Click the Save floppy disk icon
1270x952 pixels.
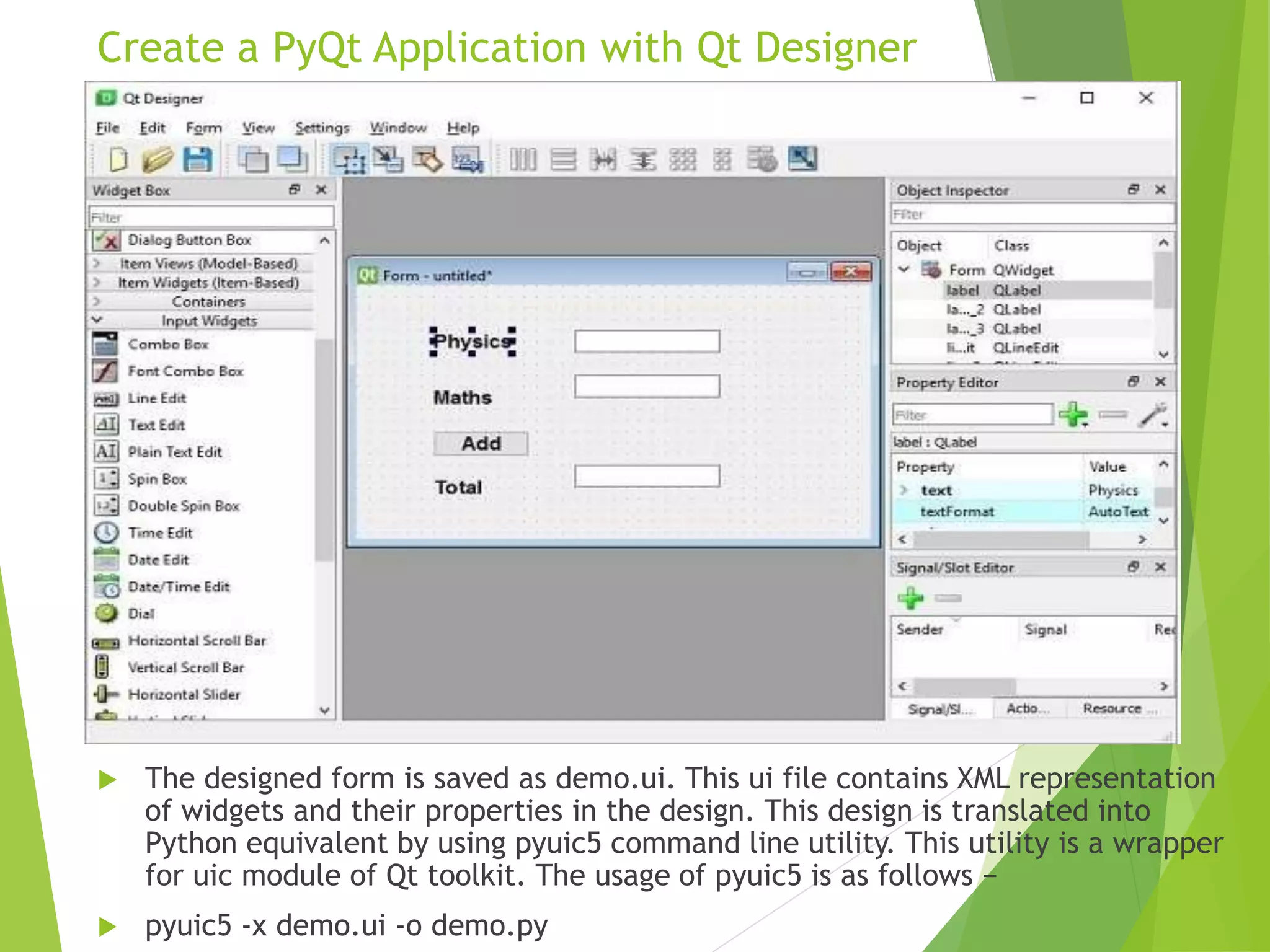pyautogui.click(x=198, y=160)
